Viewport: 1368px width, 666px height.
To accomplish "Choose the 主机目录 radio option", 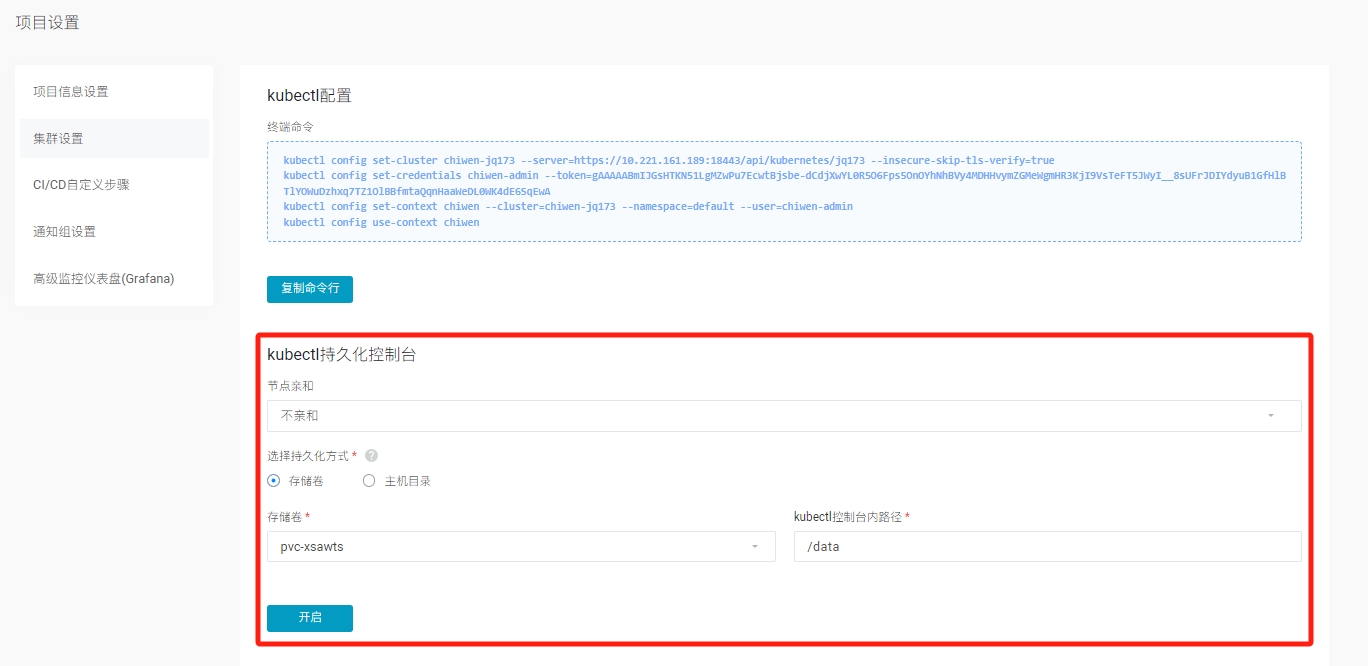I will click(x=369, y=481).
